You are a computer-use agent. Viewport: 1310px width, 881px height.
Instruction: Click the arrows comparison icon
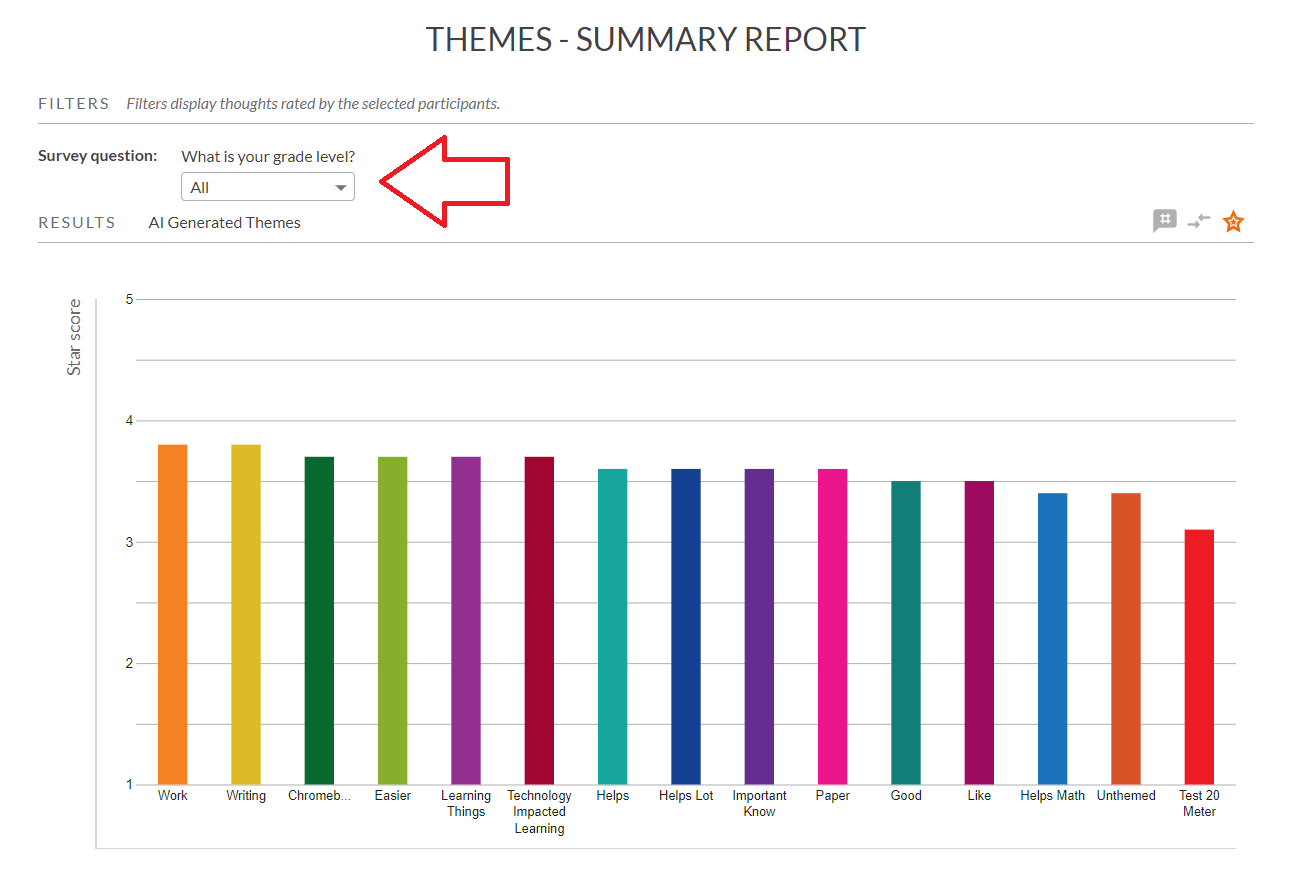pos(1199,221)
